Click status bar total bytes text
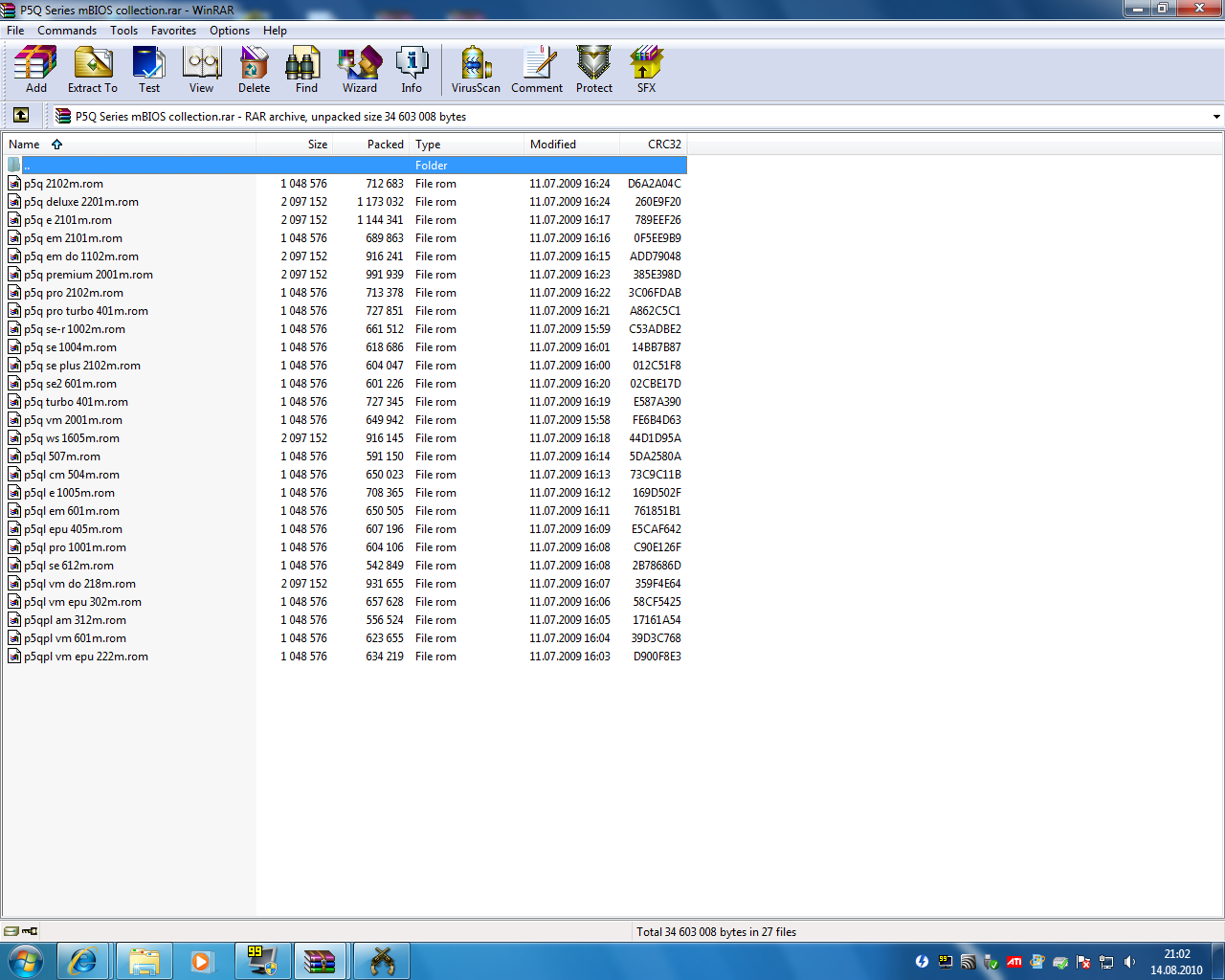The height and width of the screenshot is (980, 1225). tap(717, 932)
